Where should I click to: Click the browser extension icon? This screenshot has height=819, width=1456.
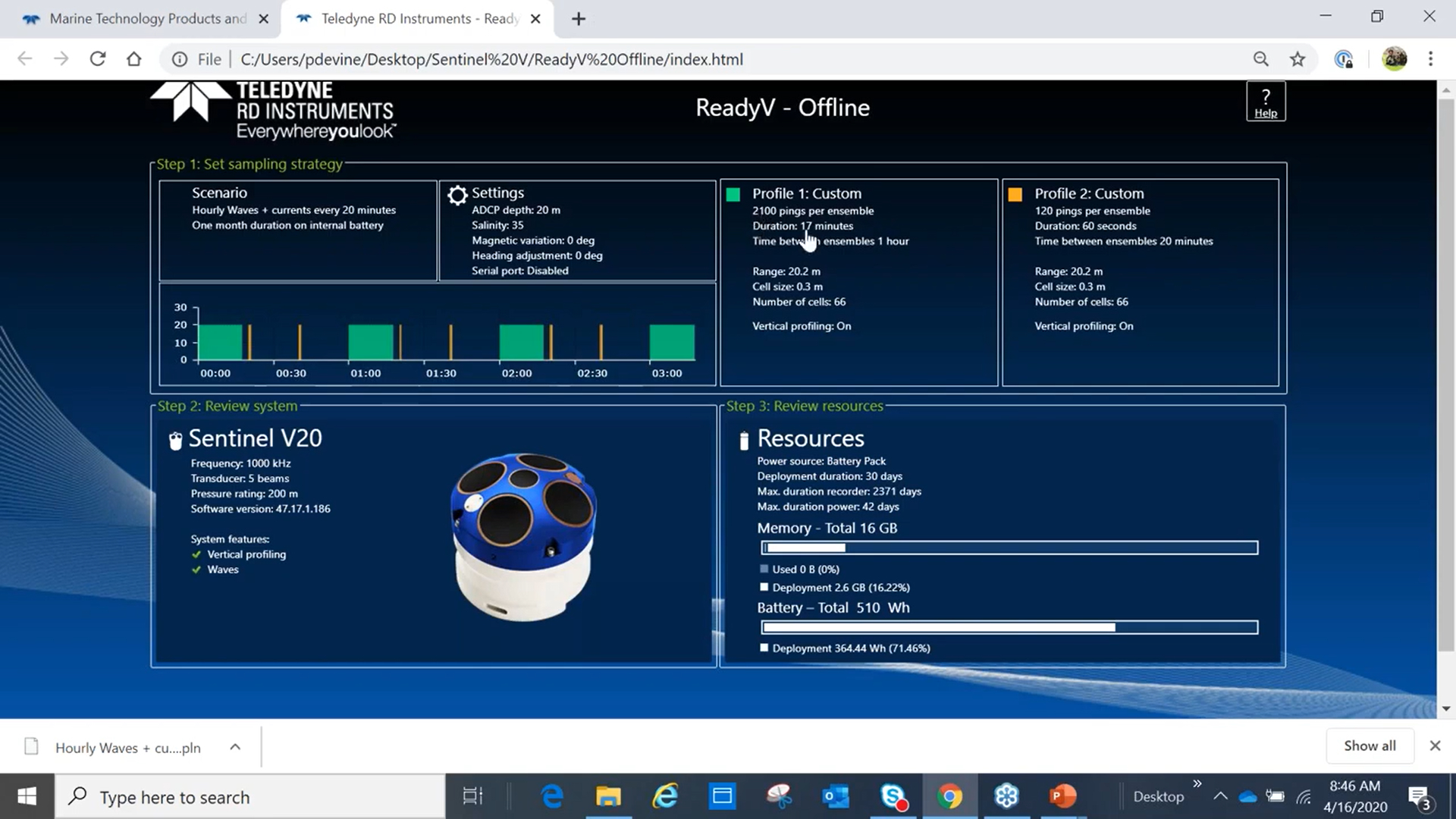(x=1344, y=59)
